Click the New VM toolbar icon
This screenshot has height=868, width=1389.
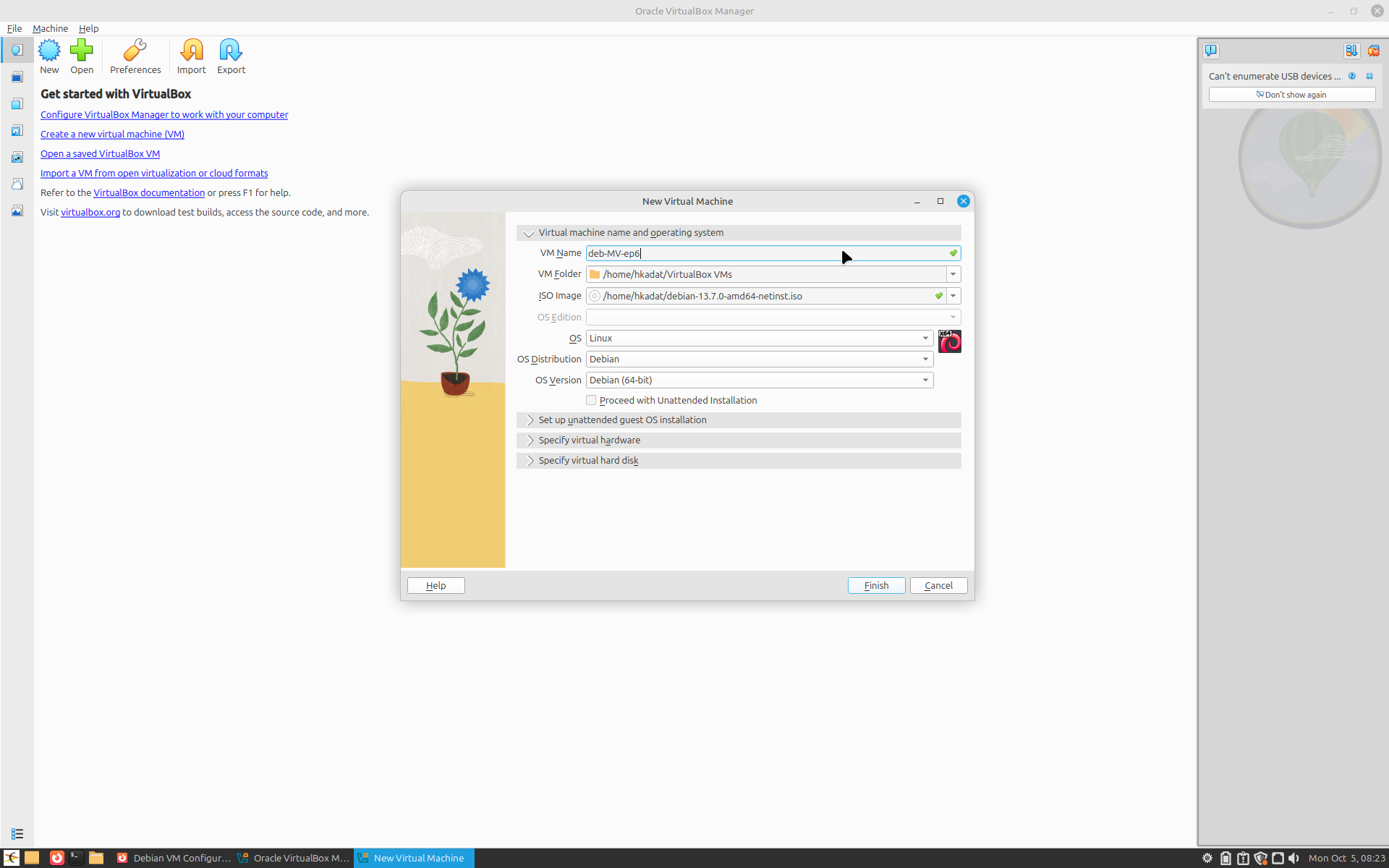[49, 56]
